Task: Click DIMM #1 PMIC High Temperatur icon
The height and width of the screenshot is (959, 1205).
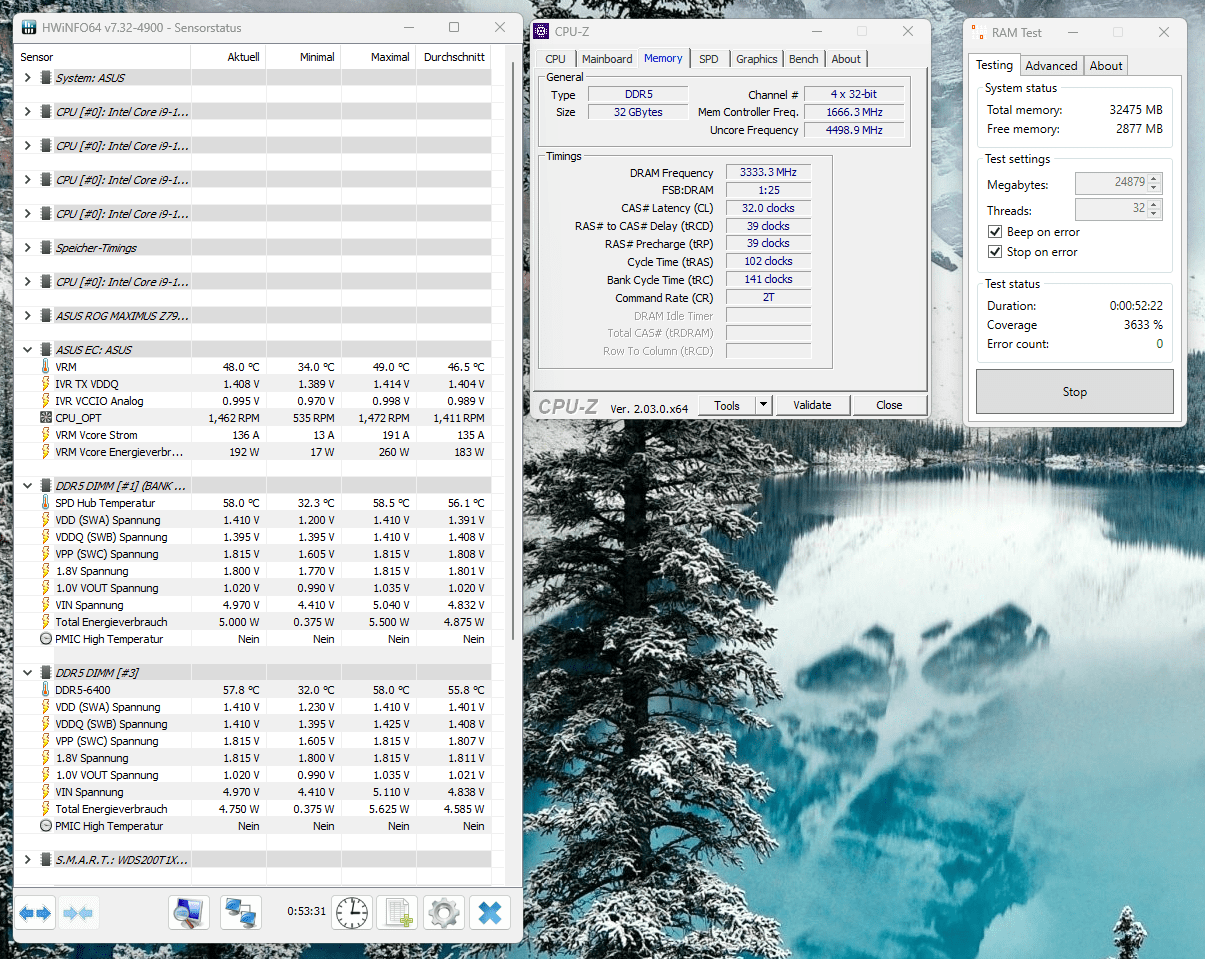Action: (46, 639)
